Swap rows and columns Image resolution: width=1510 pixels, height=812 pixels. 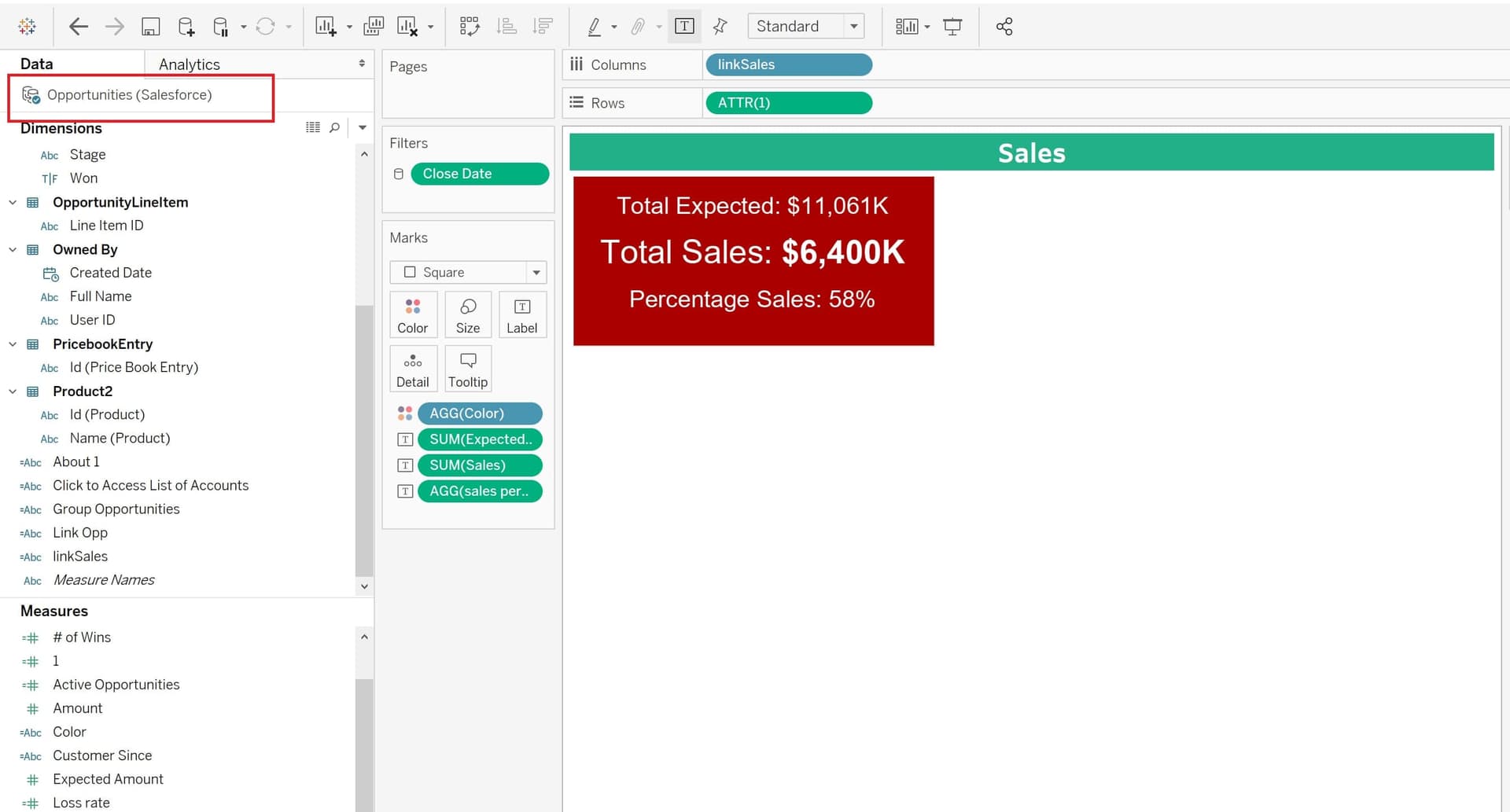(470, 26)
